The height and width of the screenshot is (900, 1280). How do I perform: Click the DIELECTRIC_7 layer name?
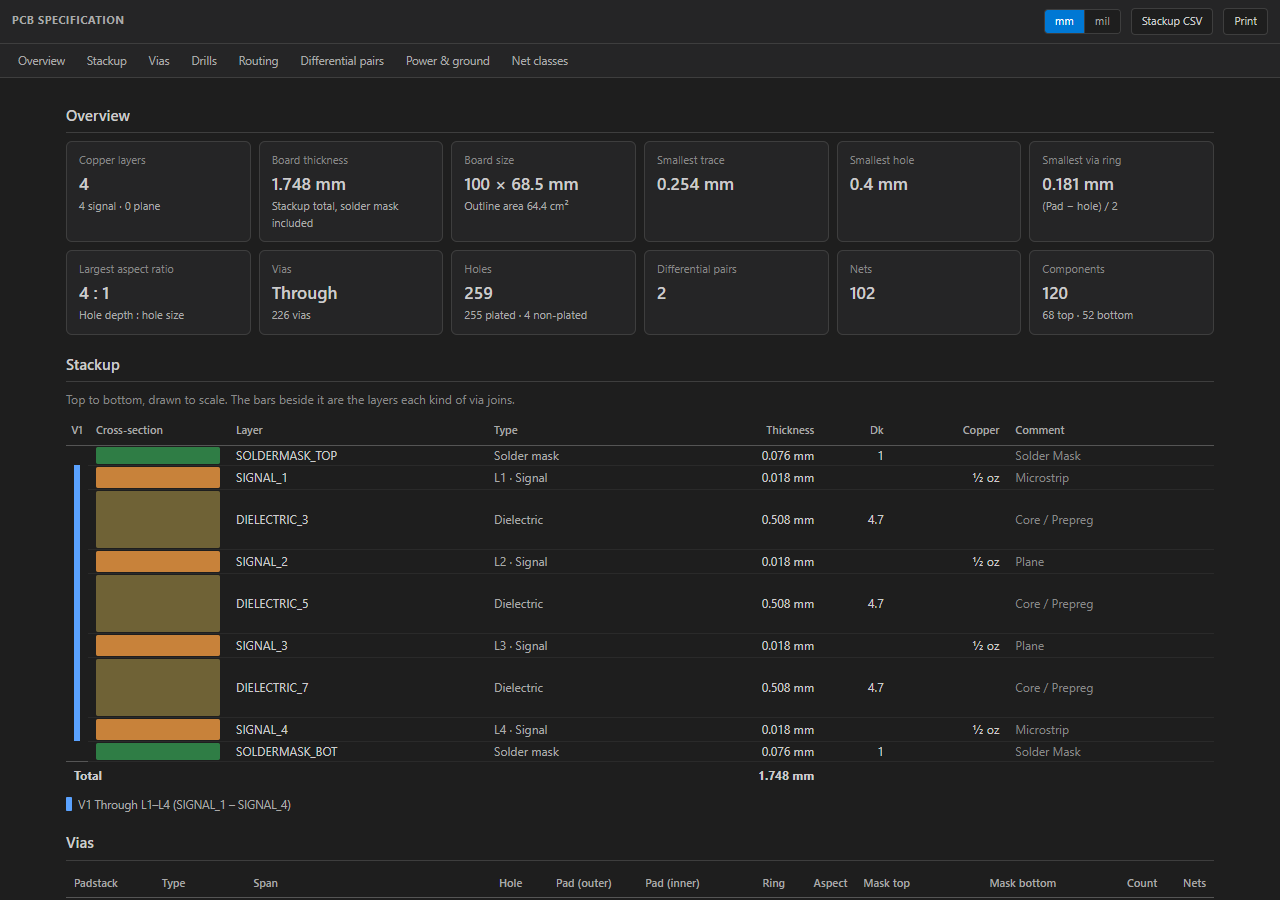(272, 688)
